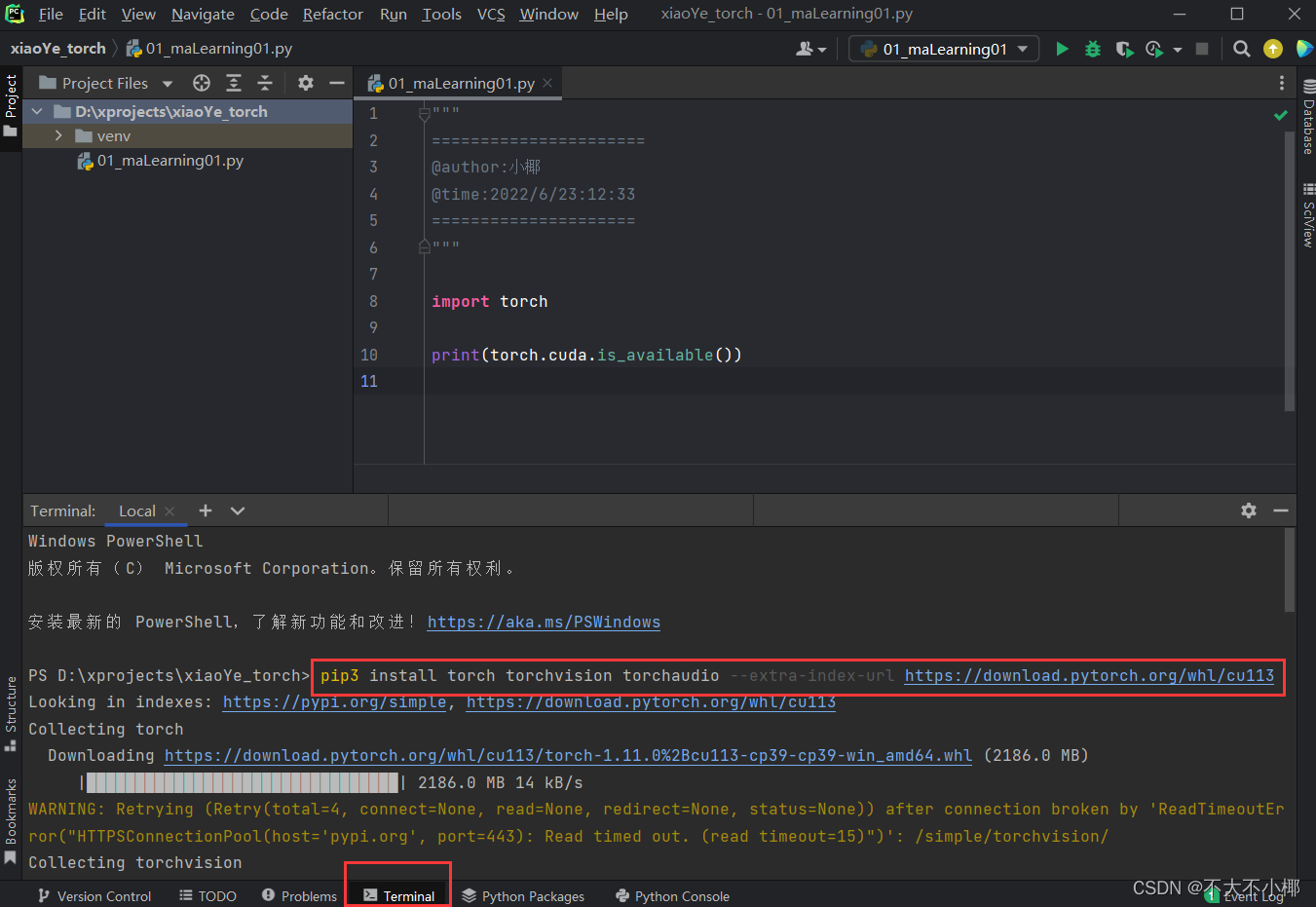
Task: Open the Project Files view dropdown
Action: click(168, 84)
